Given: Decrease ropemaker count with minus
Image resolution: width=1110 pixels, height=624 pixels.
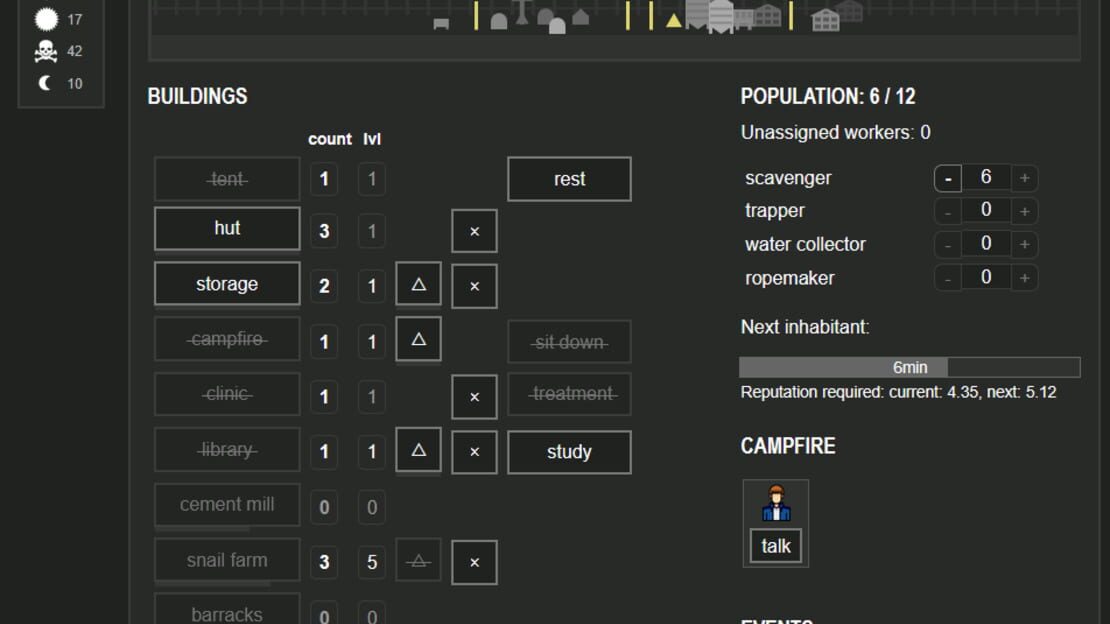Looking at the screenshot, I should click(x=948, y=278).
